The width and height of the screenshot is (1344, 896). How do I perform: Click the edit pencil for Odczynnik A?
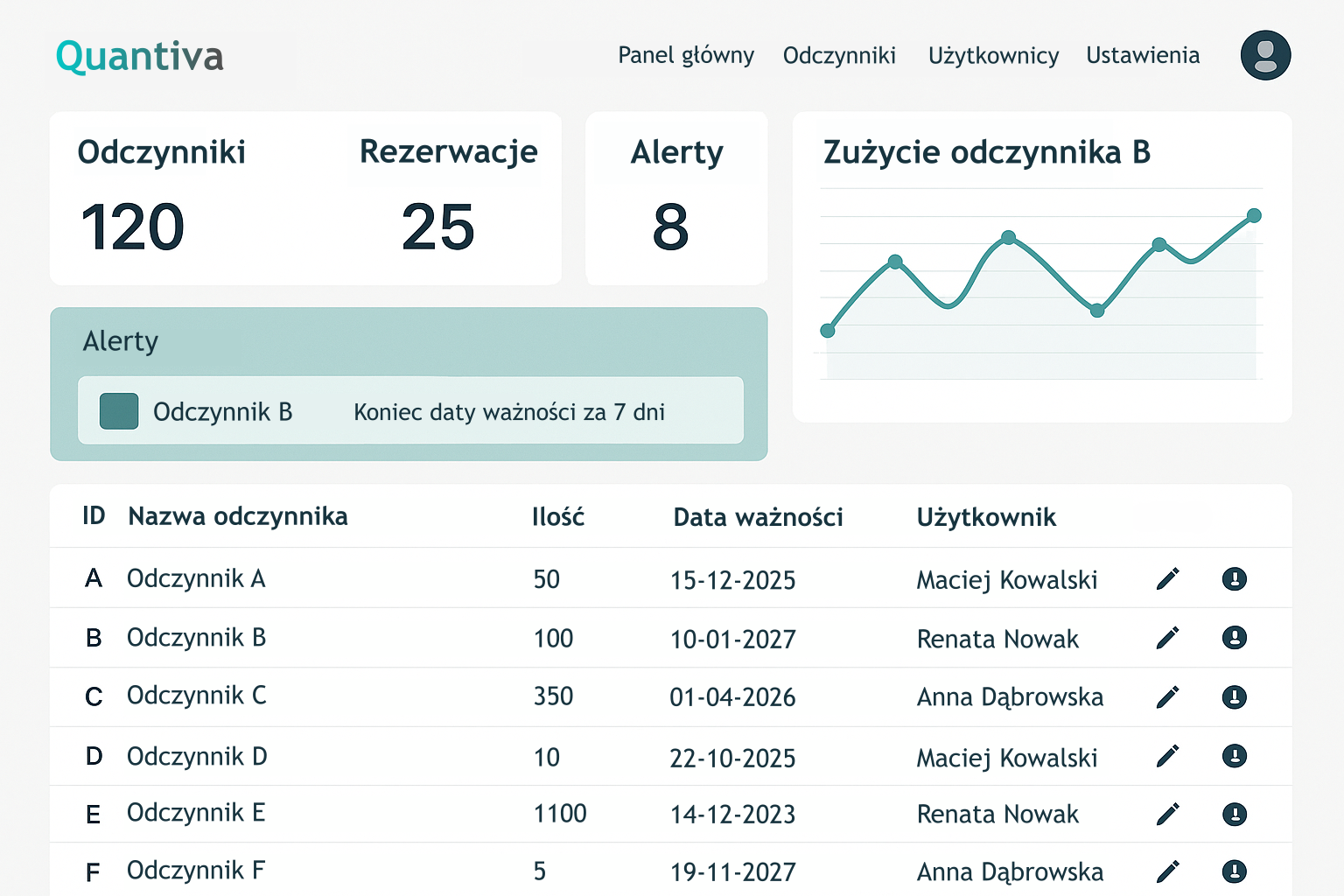pos(1167,579)
